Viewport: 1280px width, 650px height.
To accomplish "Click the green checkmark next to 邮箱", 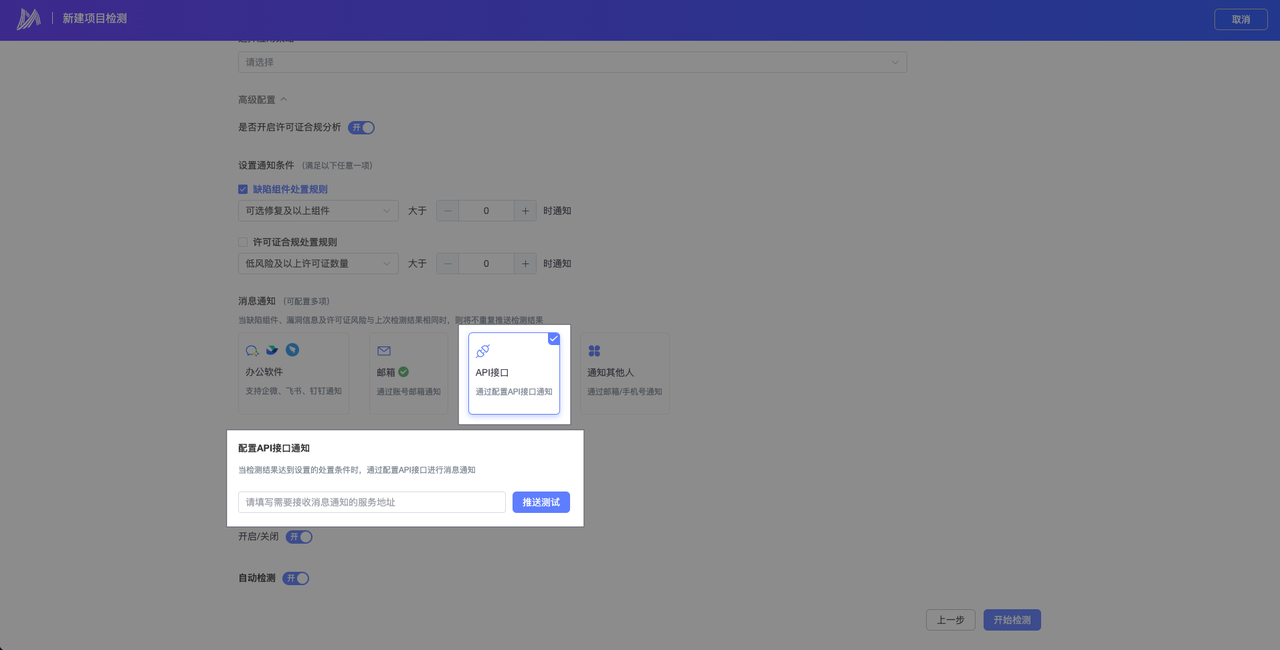I will (x=404, y=372).
